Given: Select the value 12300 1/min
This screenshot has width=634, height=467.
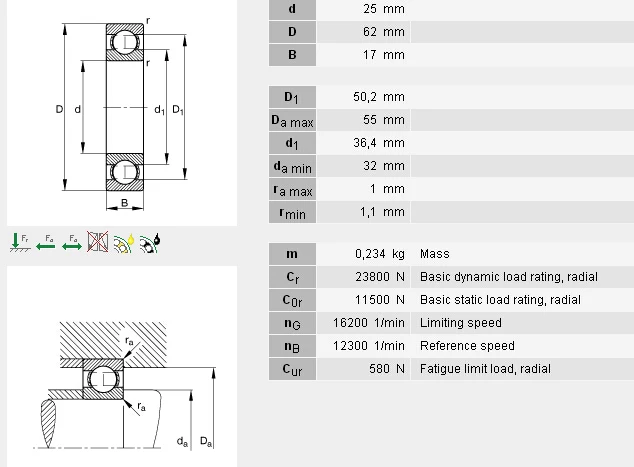Looking at the screenshot, I should (369, 346).
